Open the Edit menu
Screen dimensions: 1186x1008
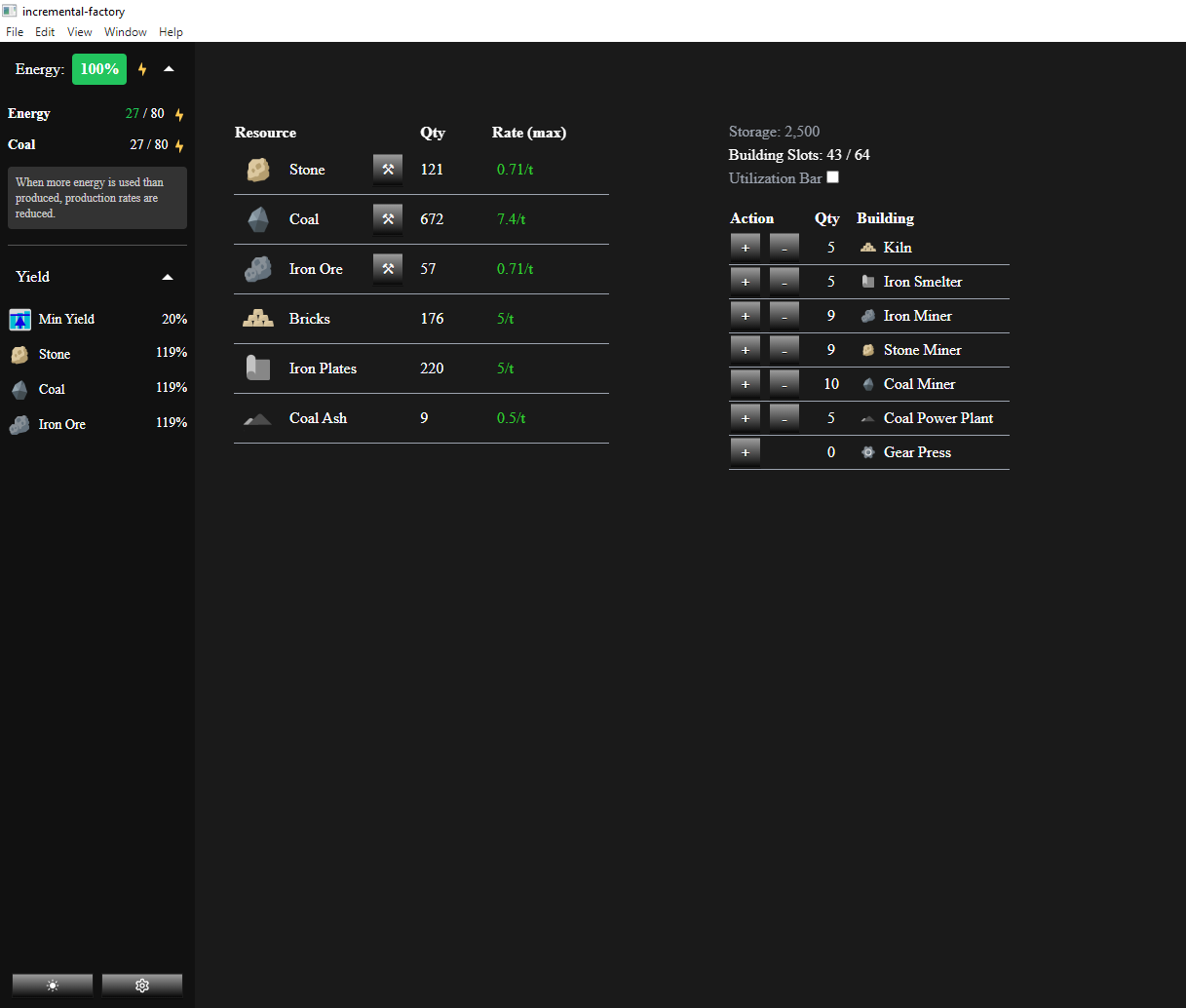coord(45,32)
